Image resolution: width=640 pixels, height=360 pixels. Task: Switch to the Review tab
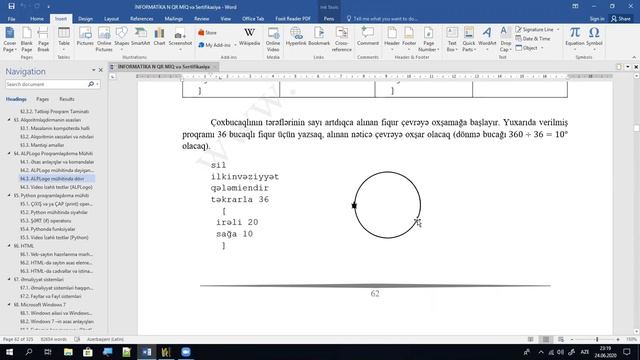point(202,19)
